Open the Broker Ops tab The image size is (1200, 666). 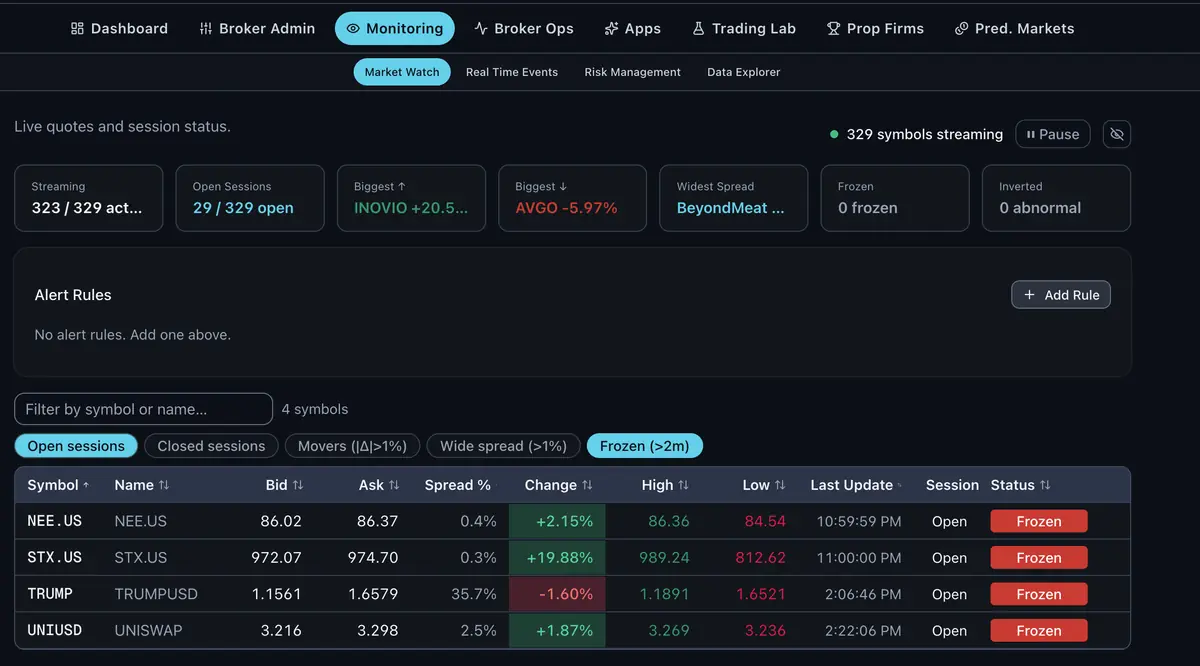point(524,28)
